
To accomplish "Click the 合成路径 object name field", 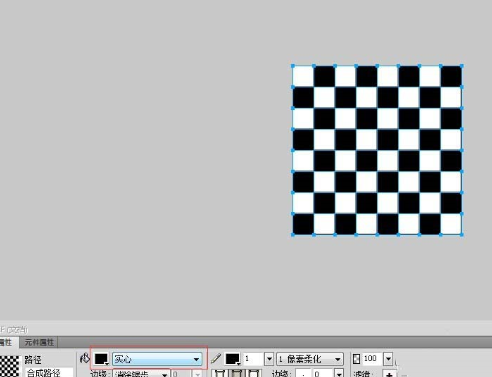I will point(49,373).
